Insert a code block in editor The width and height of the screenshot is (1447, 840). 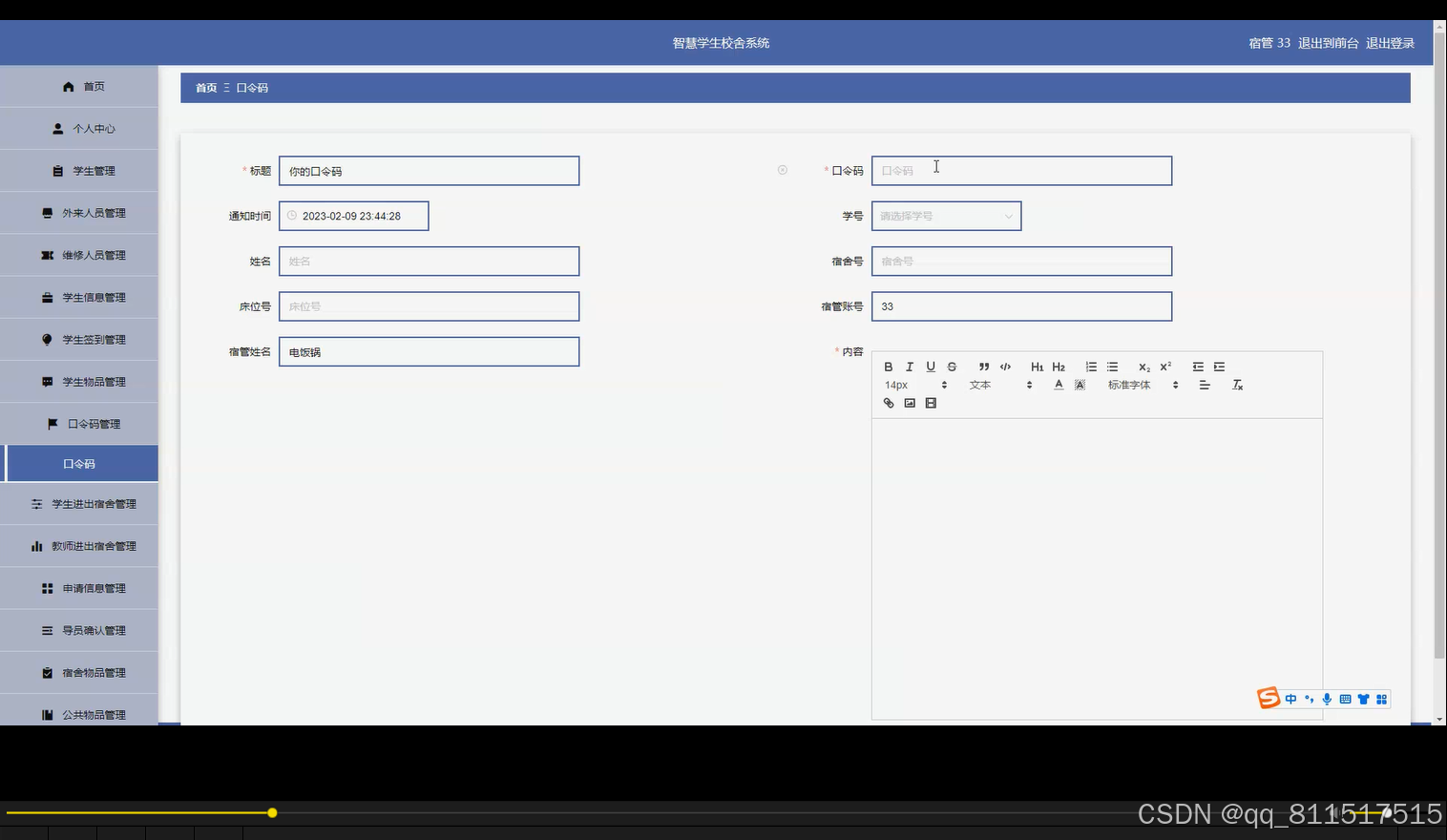pos(1005,367)
